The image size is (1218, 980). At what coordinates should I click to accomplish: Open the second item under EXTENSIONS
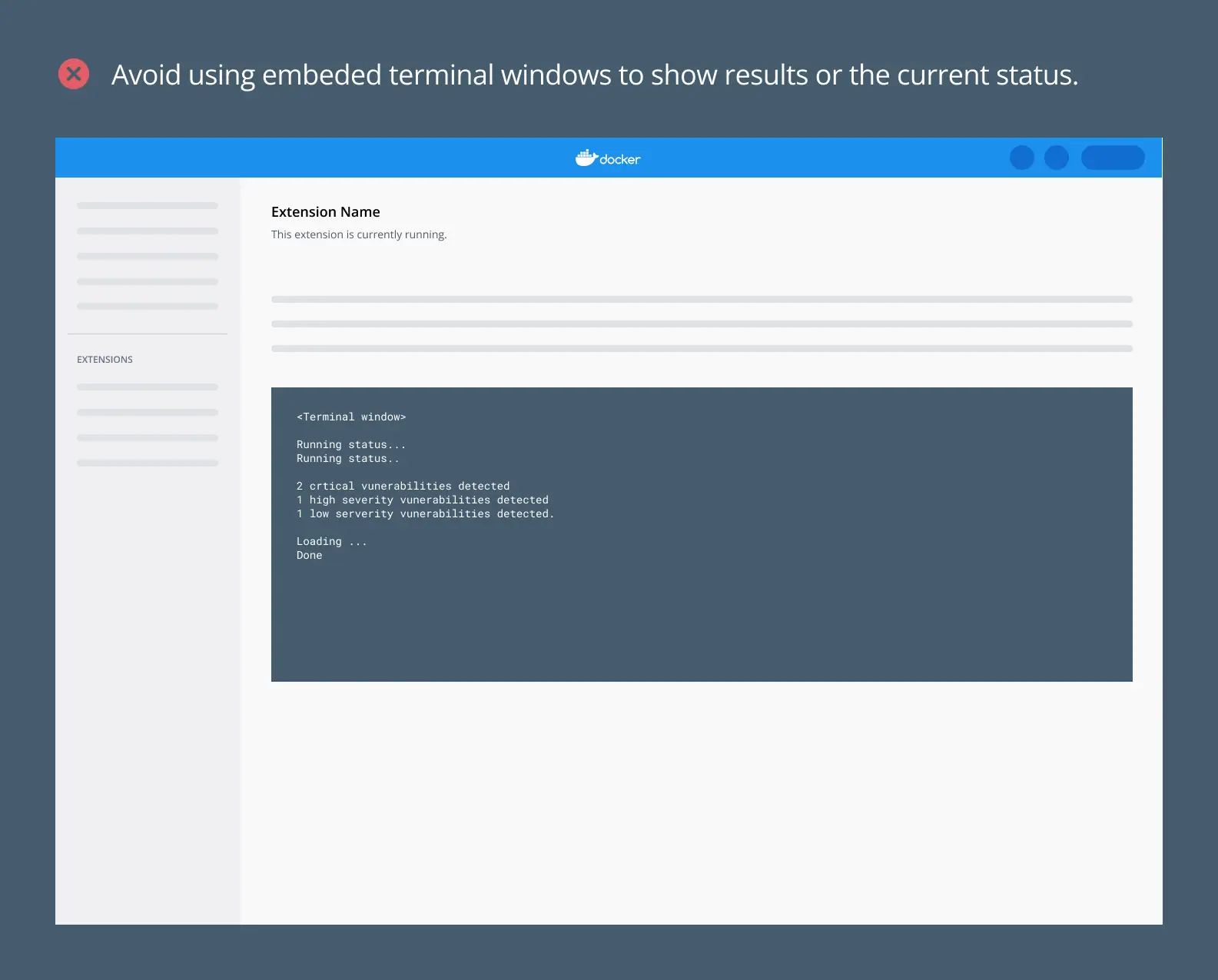(147, 413)
